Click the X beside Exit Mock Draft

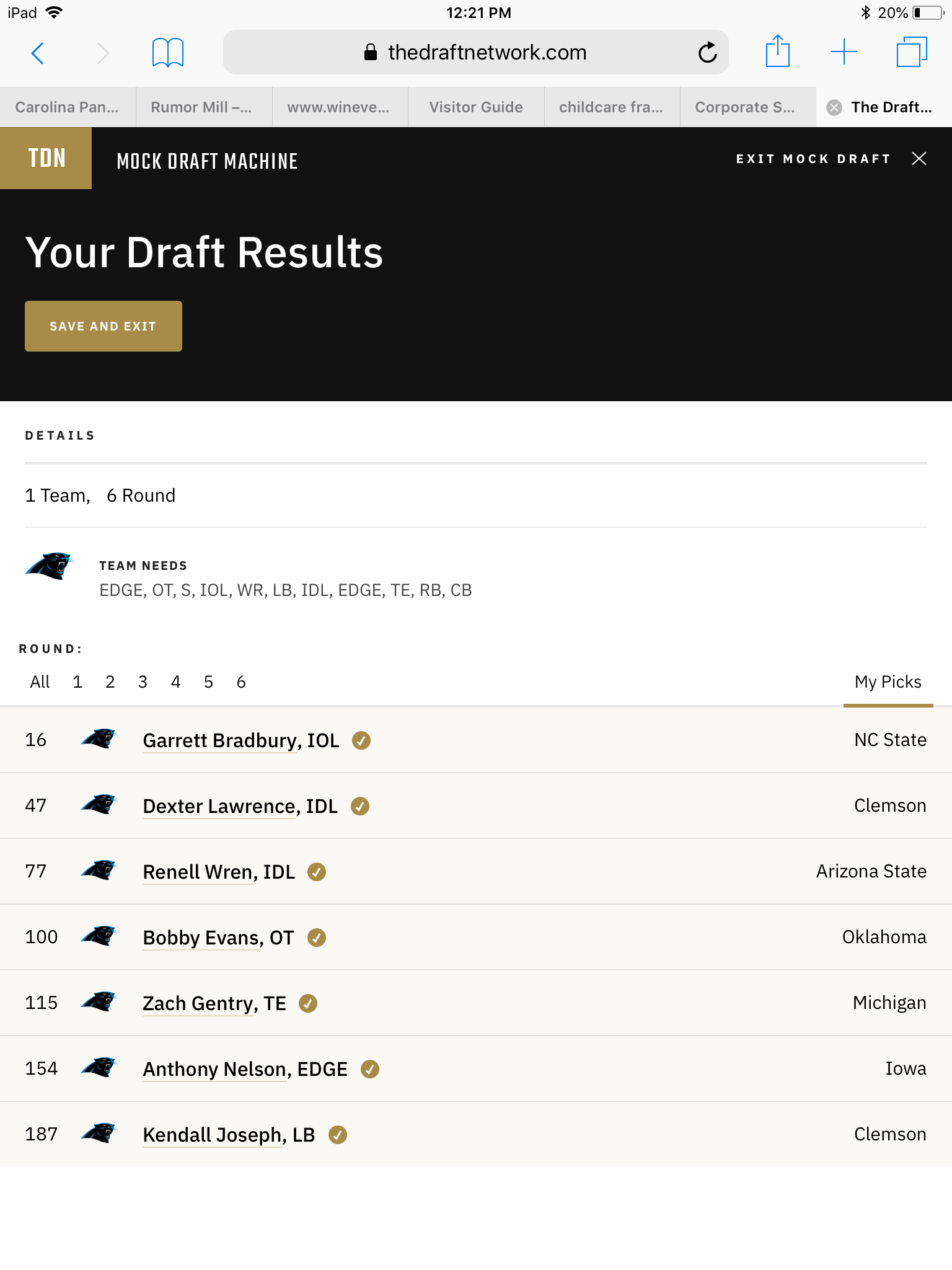click(x=919, y=159)
